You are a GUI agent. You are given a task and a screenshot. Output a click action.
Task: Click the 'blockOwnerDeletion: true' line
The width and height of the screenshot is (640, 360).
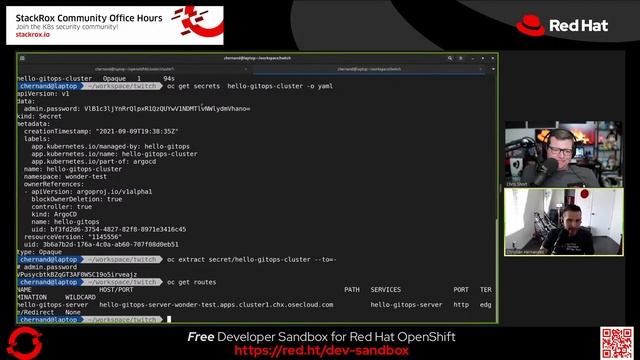click(x=77, y=199)
